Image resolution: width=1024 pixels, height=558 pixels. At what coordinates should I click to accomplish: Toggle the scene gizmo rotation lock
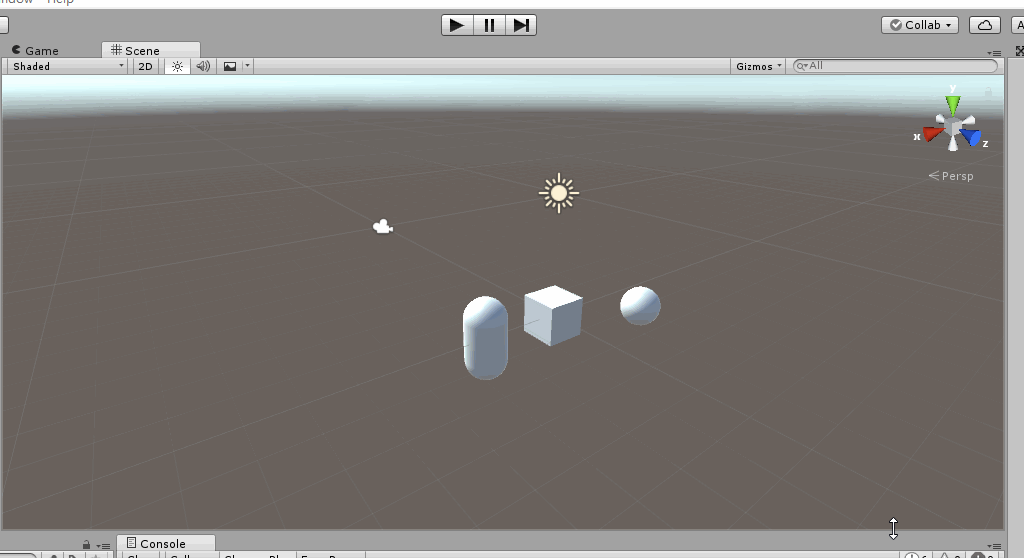(x=989, y=92)
